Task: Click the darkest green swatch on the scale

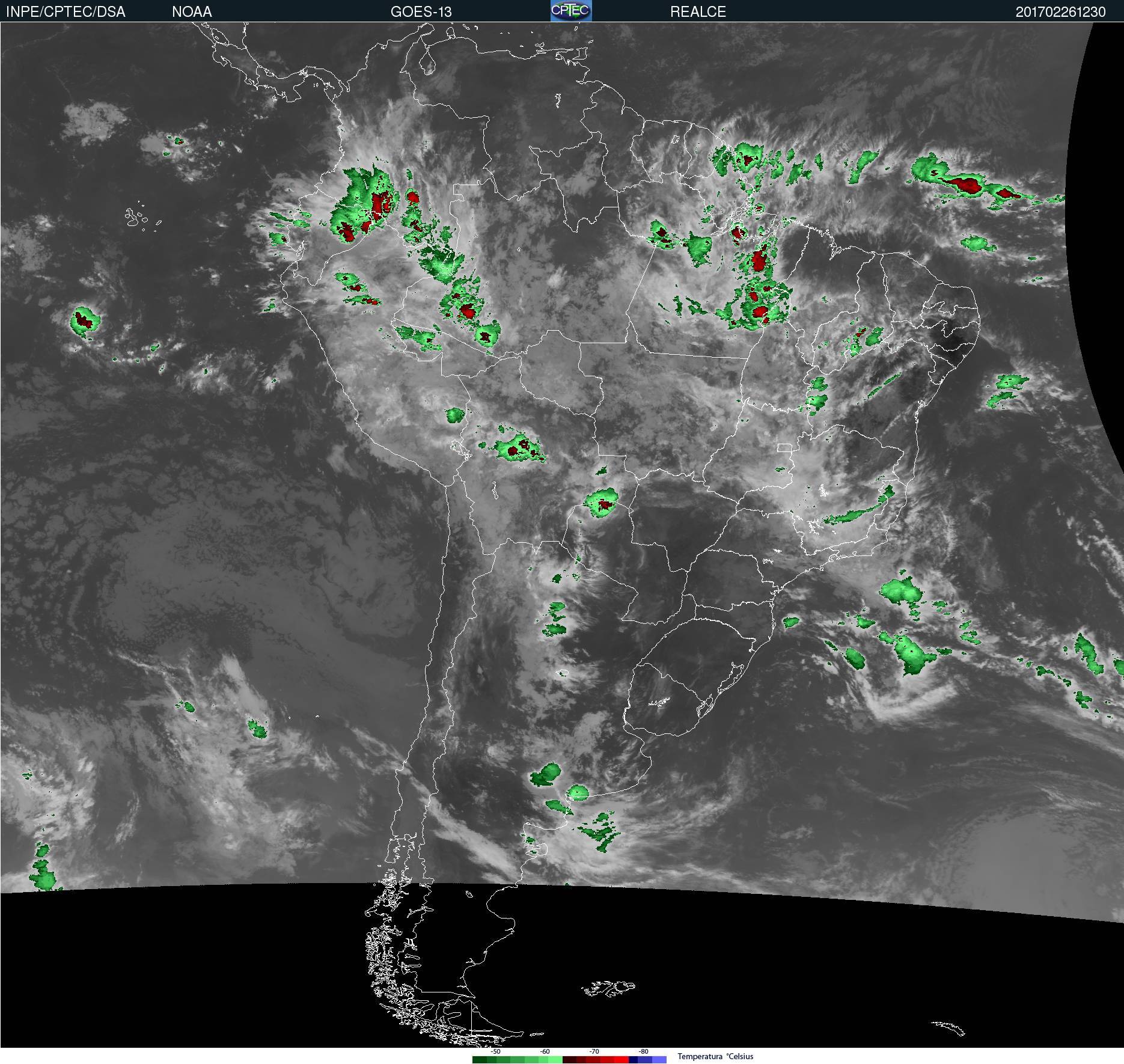Action: [480, 1060]
